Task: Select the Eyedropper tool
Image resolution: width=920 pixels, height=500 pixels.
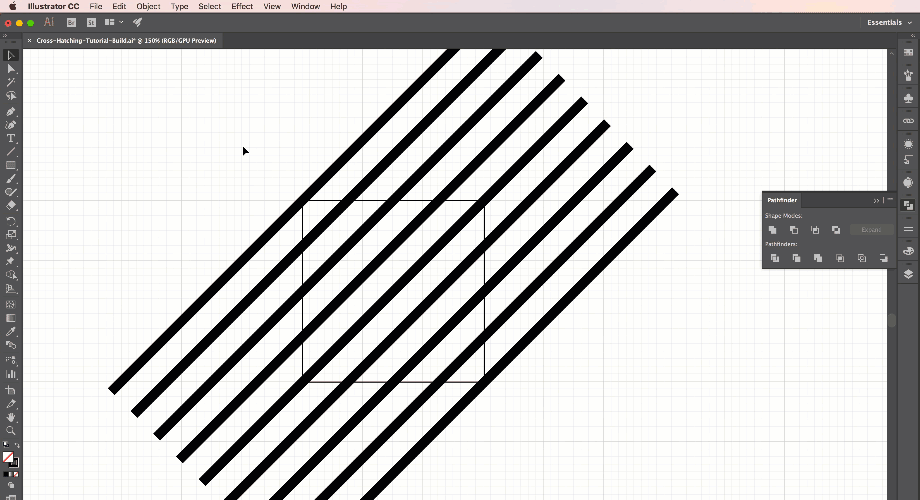Action: (11, 332)
